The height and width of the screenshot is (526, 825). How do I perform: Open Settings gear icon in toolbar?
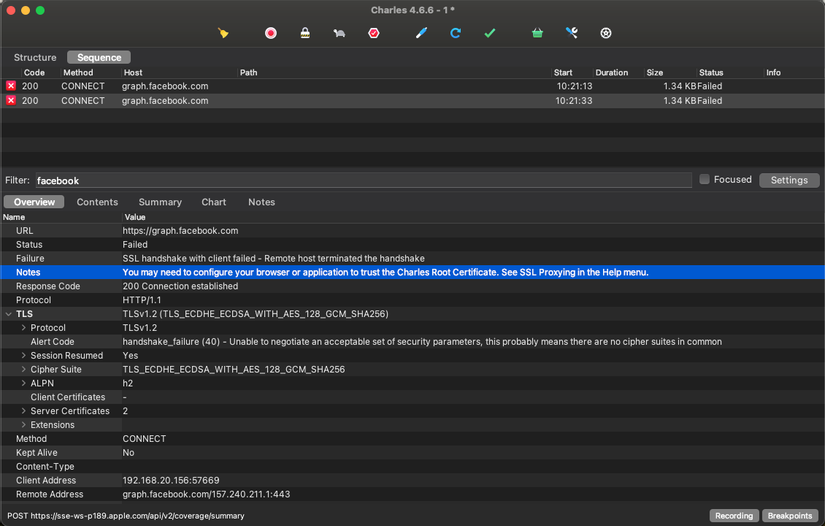point(606,33)
